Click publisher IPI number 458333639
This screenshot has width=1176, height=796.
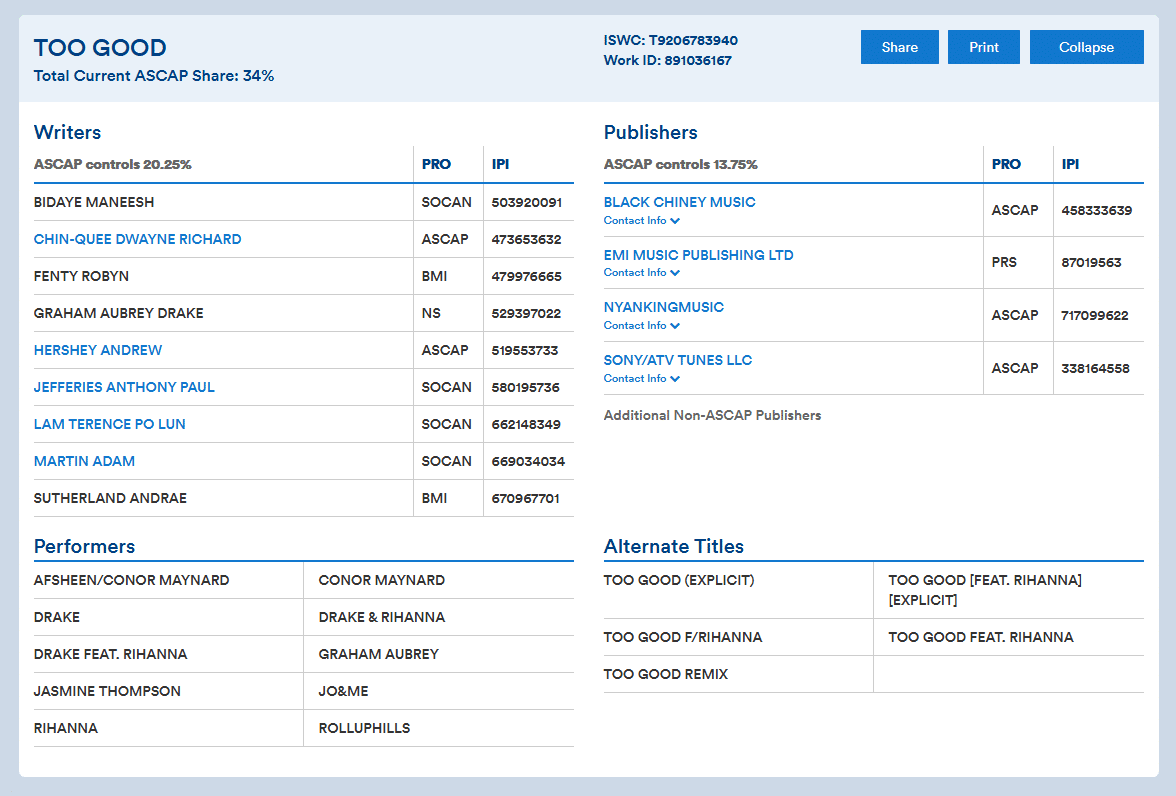tap(1096, 211)
